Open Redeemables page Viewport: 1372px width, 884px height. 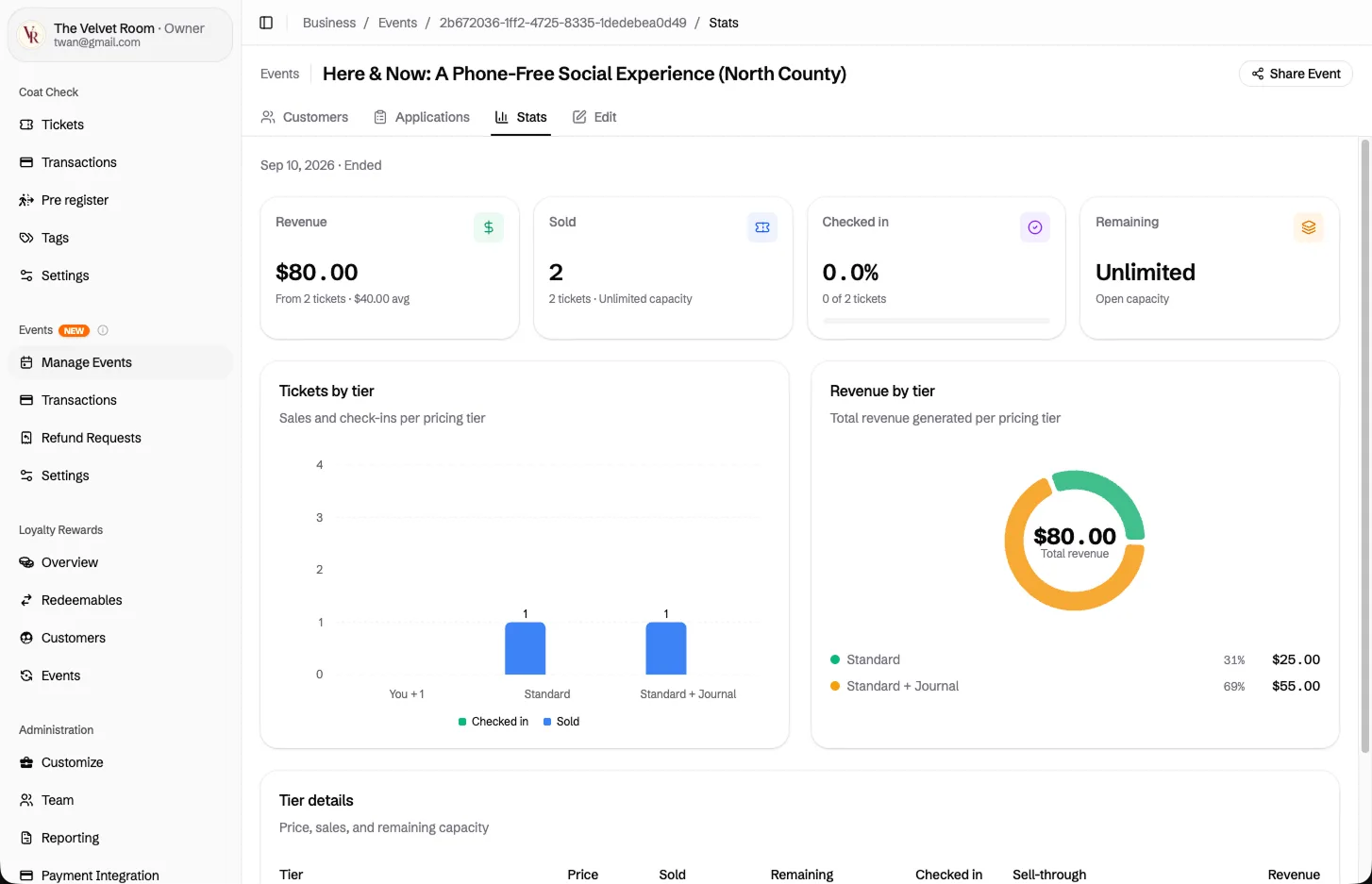[121, 600]
